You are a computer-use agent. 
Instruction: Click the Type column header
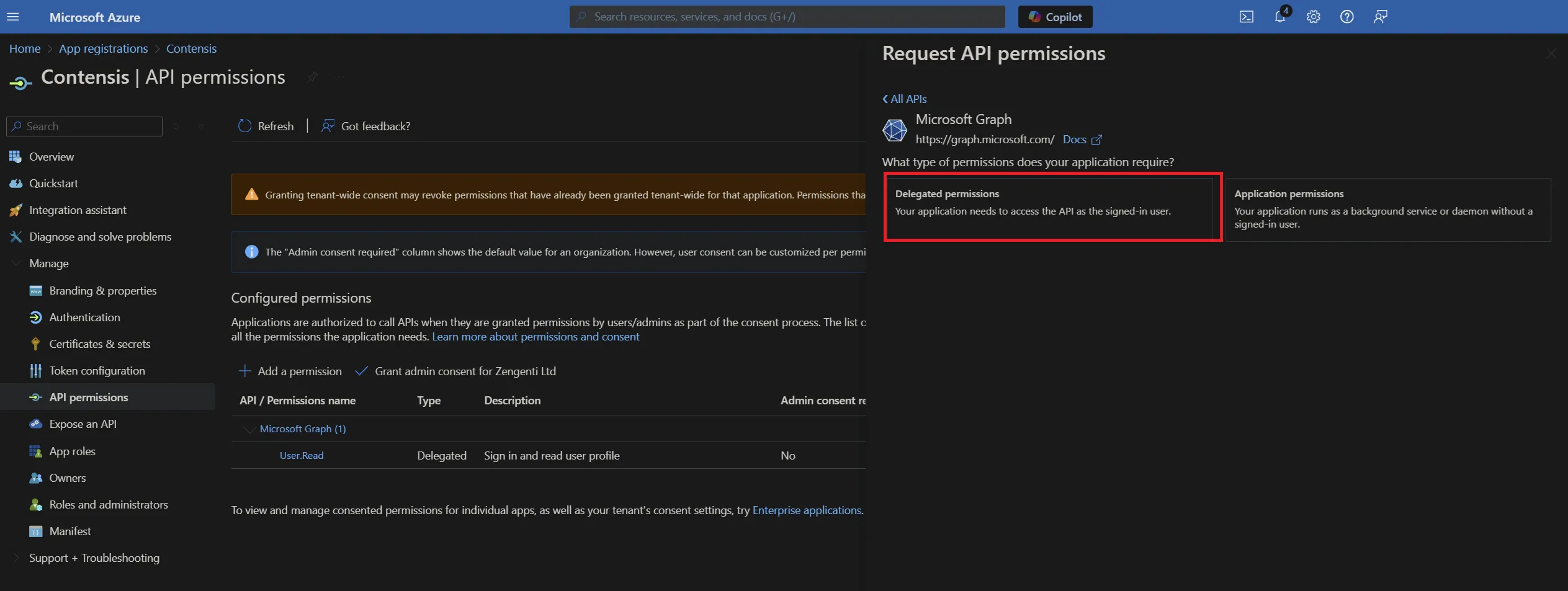point(429,400)
